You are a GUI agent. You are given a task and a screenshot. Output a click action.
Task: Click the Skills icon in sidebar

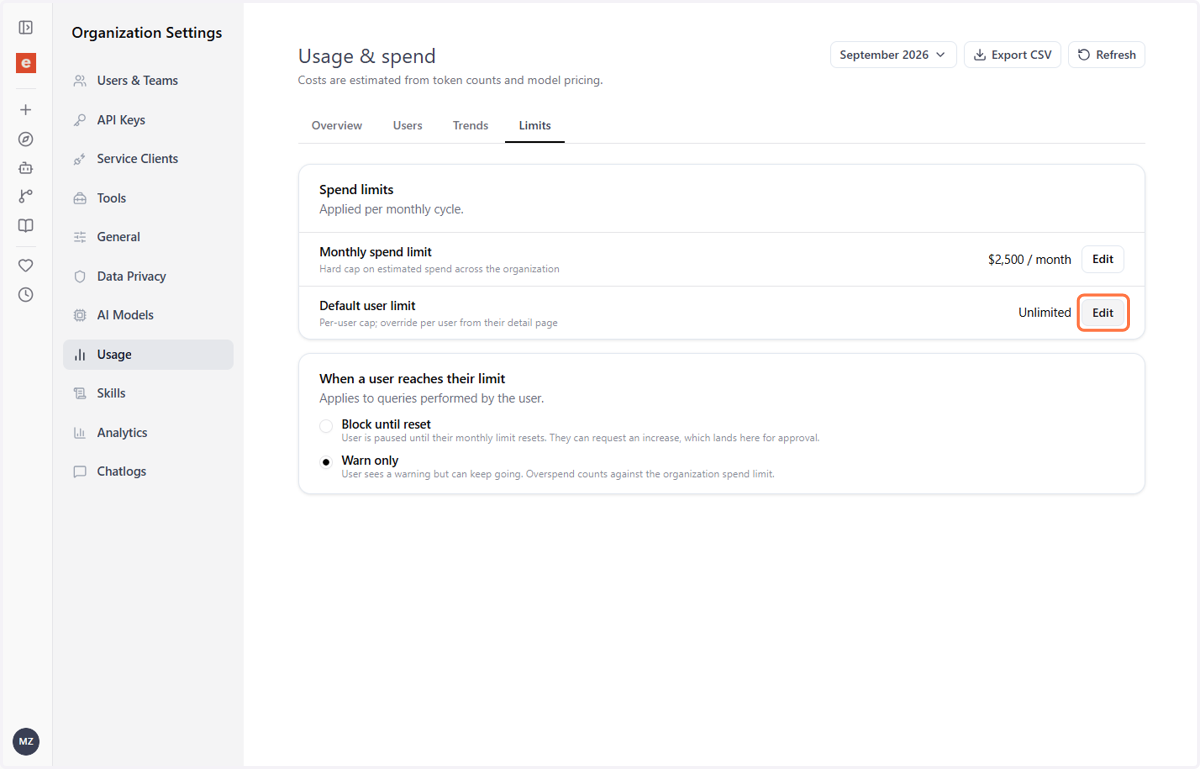tap(80, 394)
